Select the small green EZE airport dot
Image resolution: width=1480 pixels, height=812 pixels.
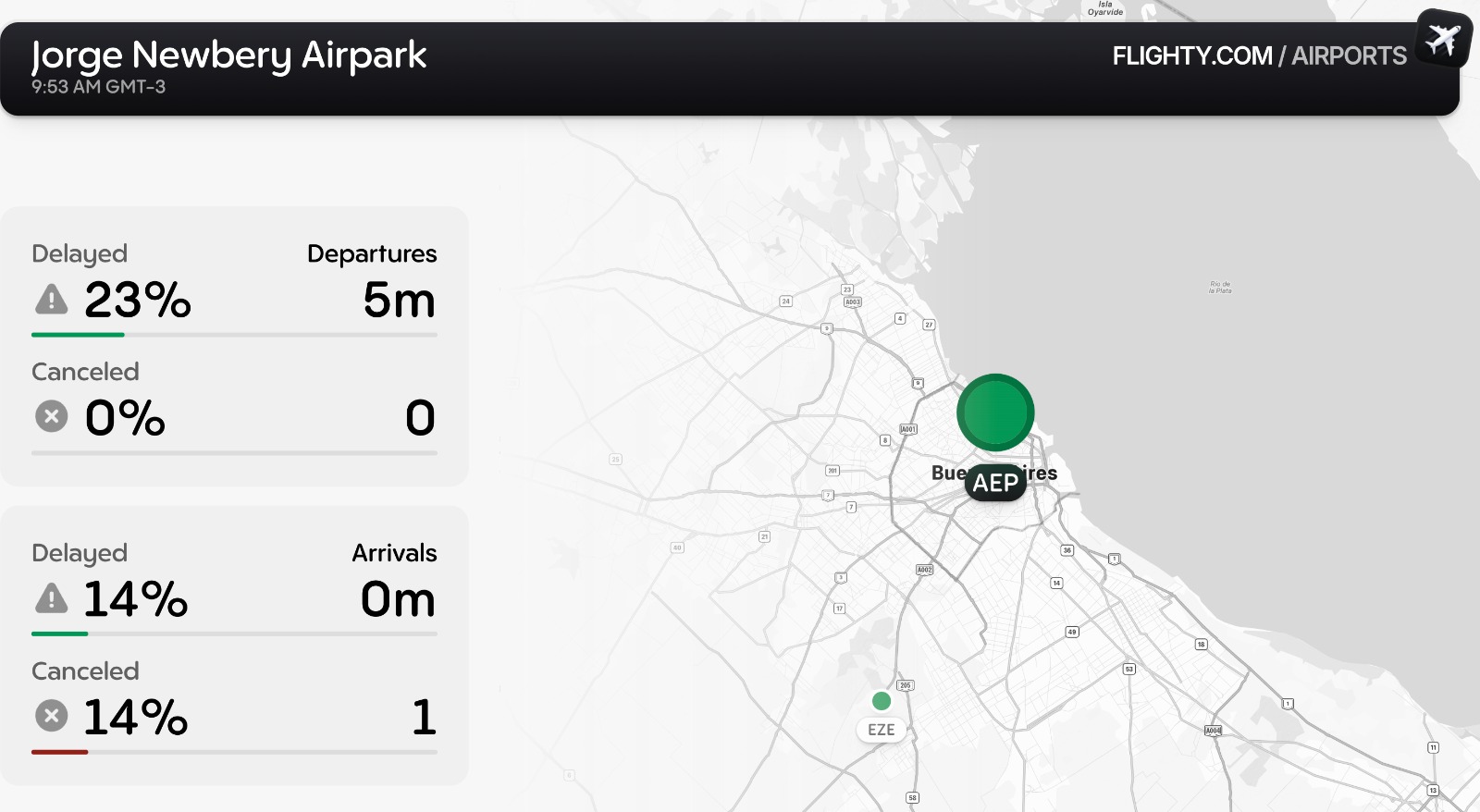[882, 701]
